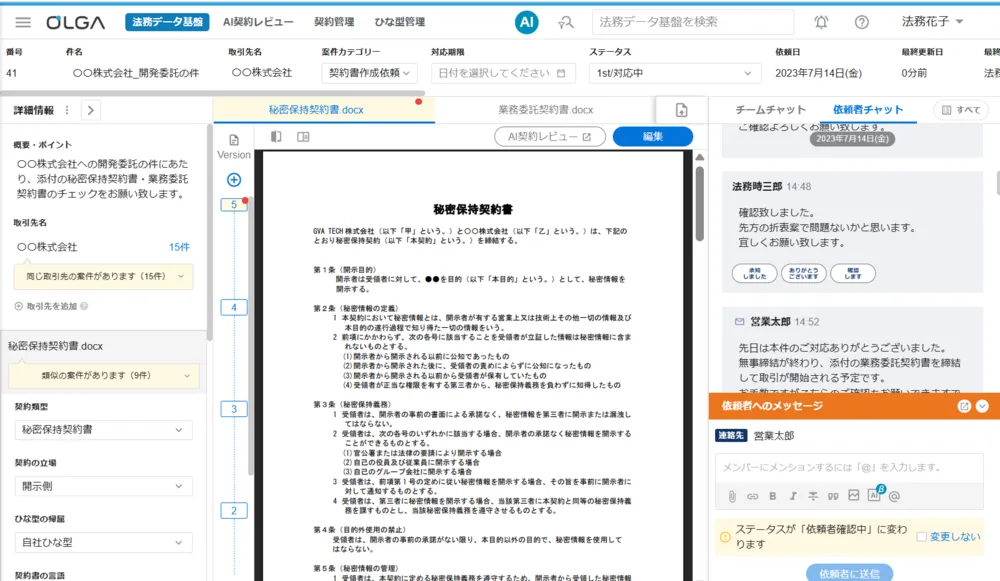Screen dimensions: 1000x581
Task: Click the attach file paperclip icon
Action: pos(732,496)
